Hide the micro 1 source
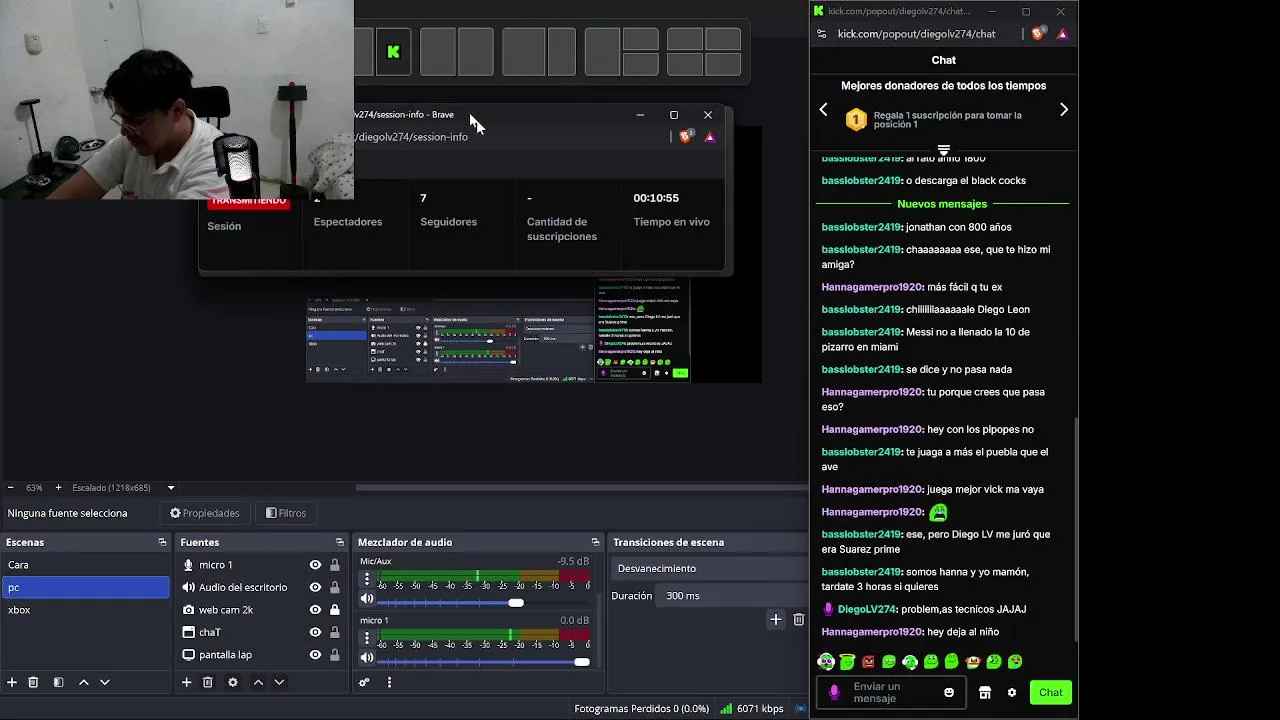Screen dimensions: 1280x720 (315, 565)
